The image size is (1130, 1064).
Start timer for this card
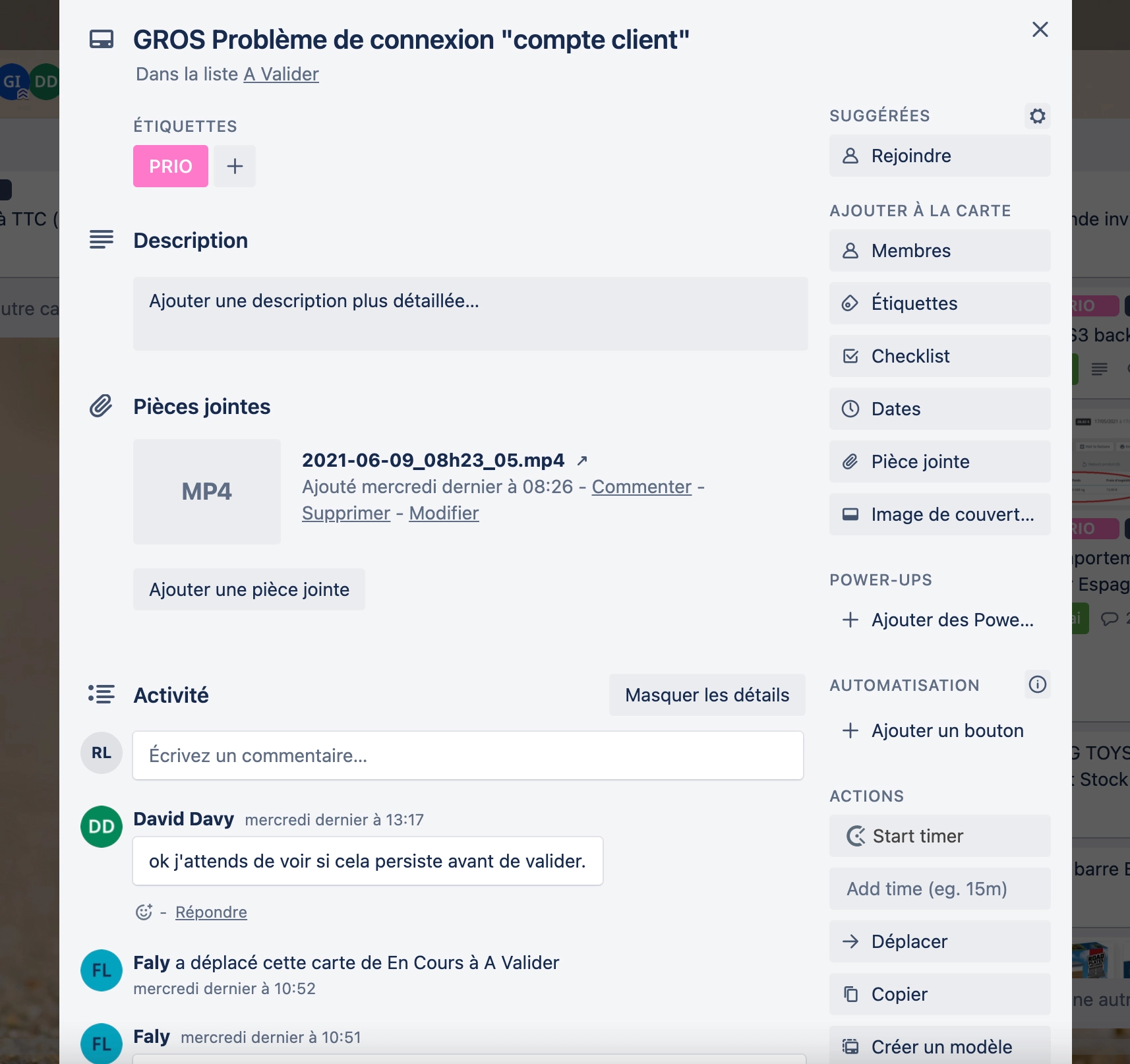[x=940, y=836]
